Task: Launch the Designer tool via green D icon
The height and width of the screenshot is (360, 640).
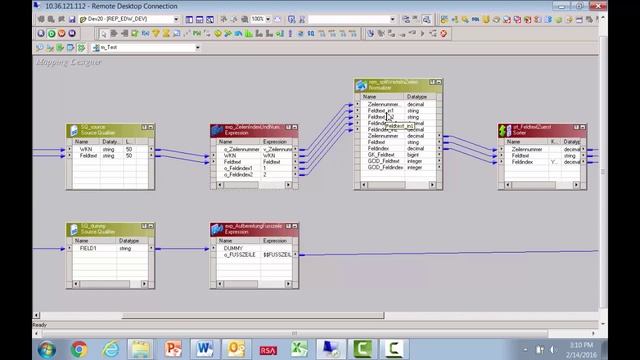Action: point(51,33)
